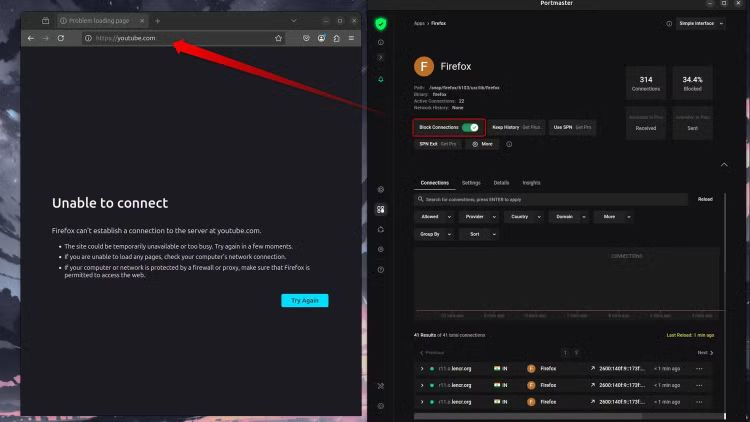Image resolution: width=750 pixels, height=422 pixels.
Task: Toggle the Block Connections switch
Action: 470,128
